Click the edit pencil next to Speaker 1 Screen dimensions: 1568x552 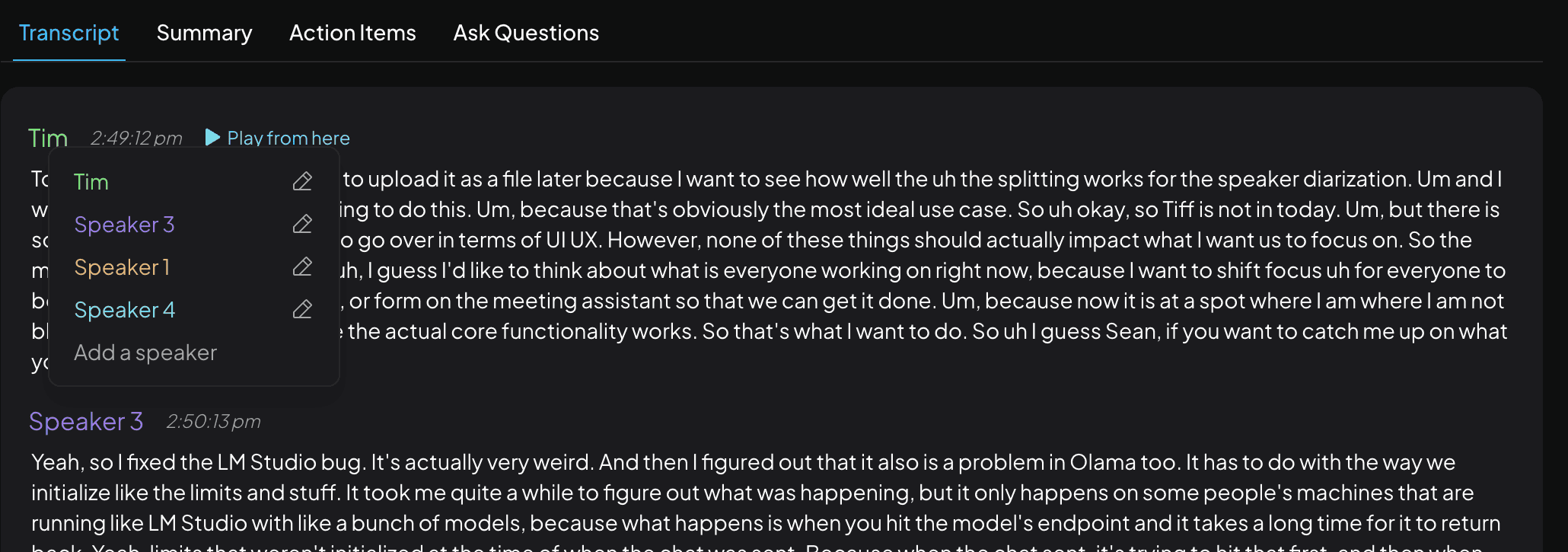[x=302, y=266]
